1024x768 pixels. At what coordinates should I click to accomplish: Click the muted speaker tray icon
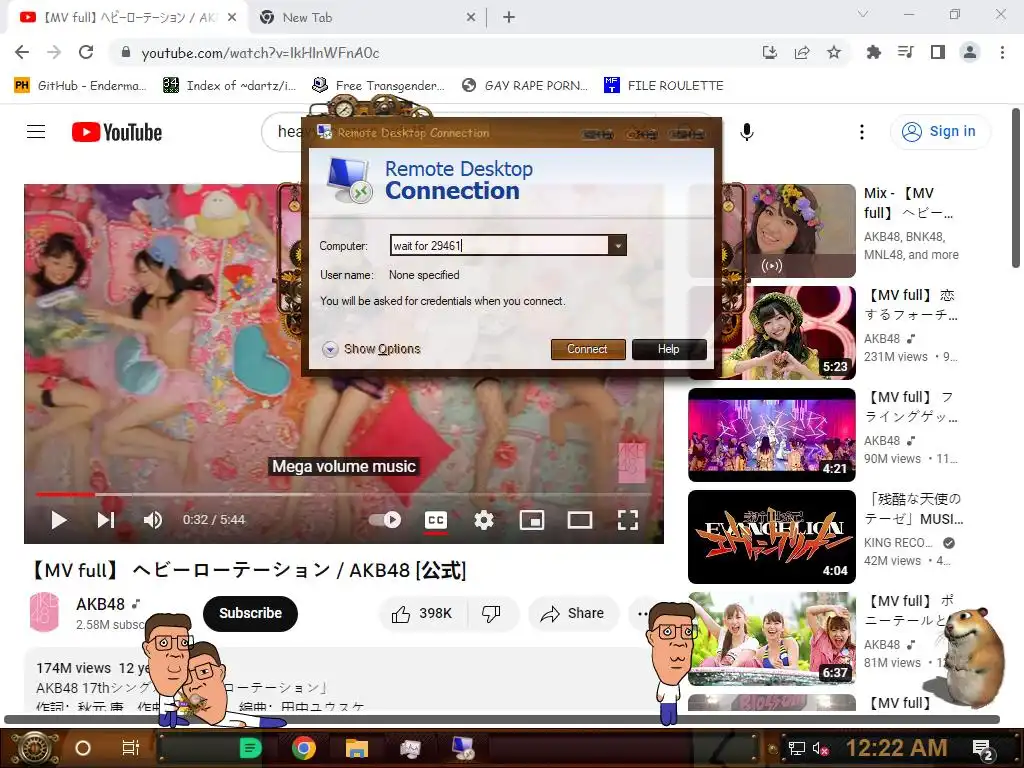coord(820,748)
